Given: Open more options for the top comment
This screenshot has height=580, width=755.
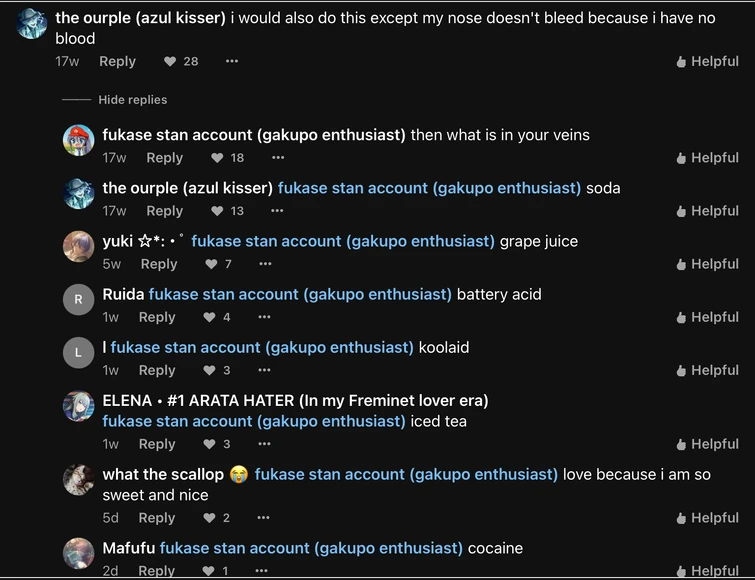Looking at the screenshot, I should point(232,61).
